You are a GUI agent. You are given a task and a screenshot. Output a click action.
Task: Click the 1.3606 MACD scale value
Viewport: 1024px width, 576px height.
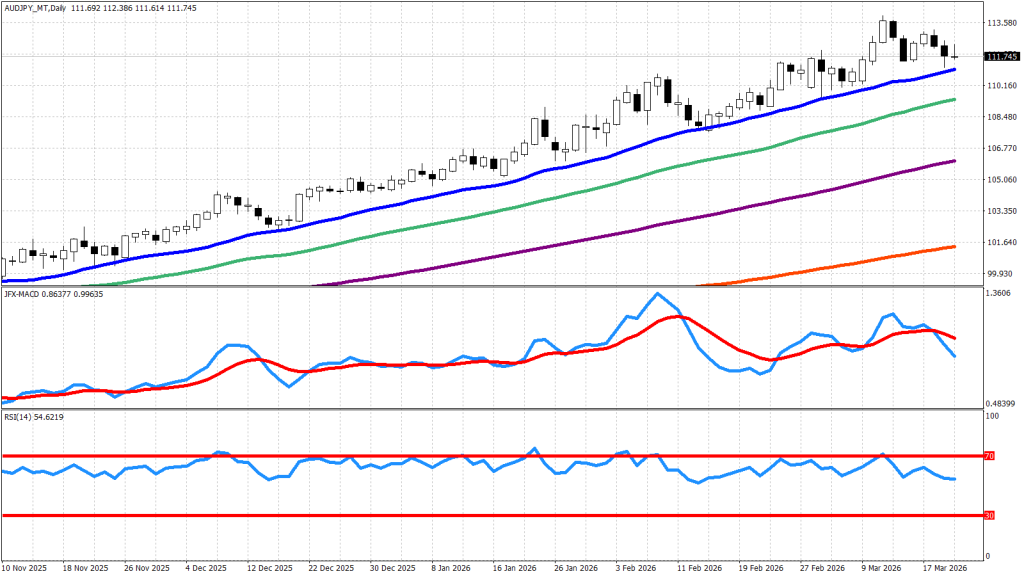coord(999,293)
